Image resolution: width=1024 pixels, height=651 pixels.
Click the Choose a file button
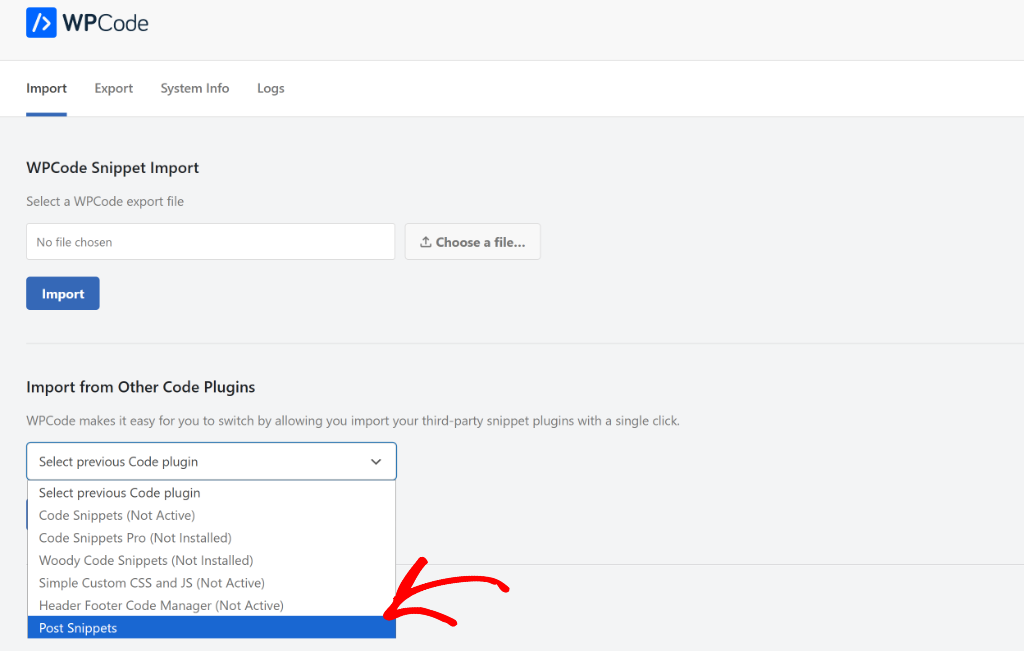click(472, 242)
